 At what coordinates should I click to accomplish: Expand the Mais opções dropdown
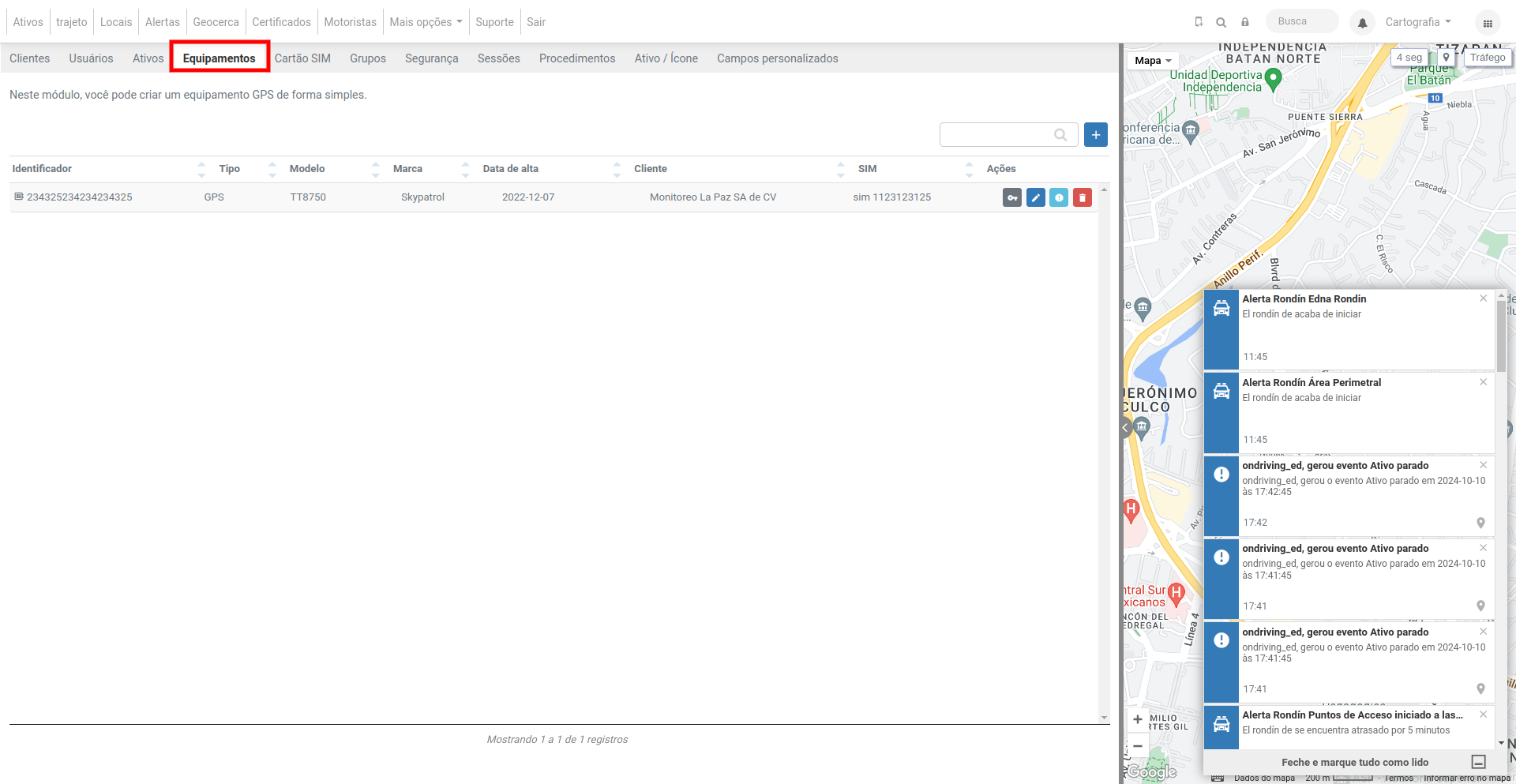point(426,22)
